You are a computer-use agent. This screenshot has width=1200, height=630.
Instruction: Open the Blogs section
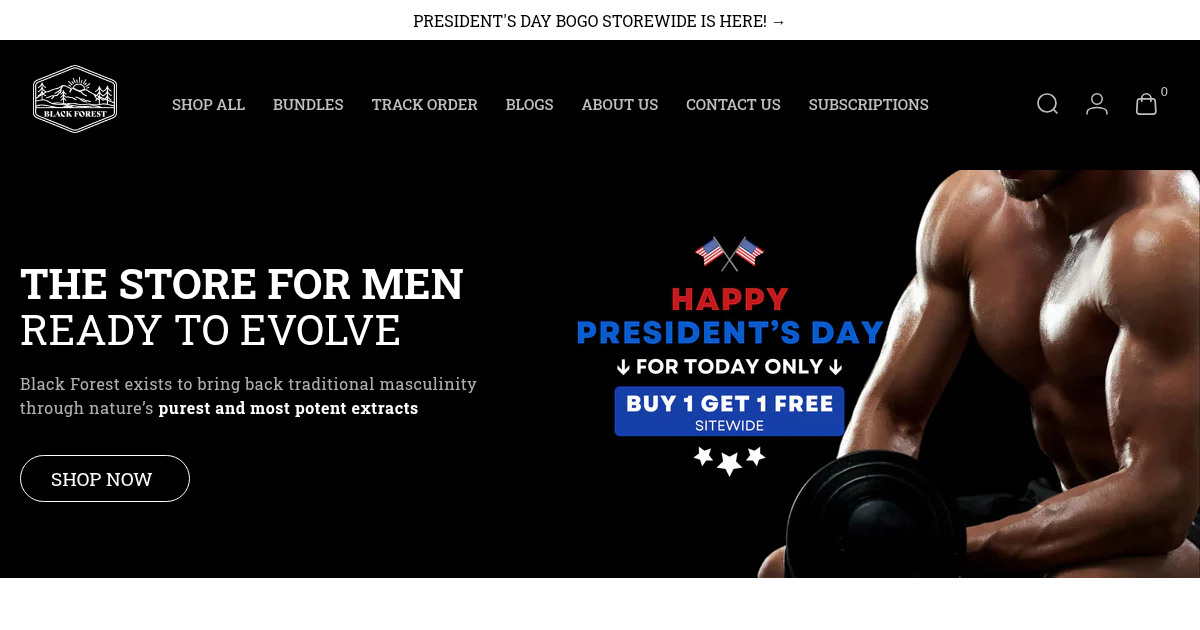[530, 104]
